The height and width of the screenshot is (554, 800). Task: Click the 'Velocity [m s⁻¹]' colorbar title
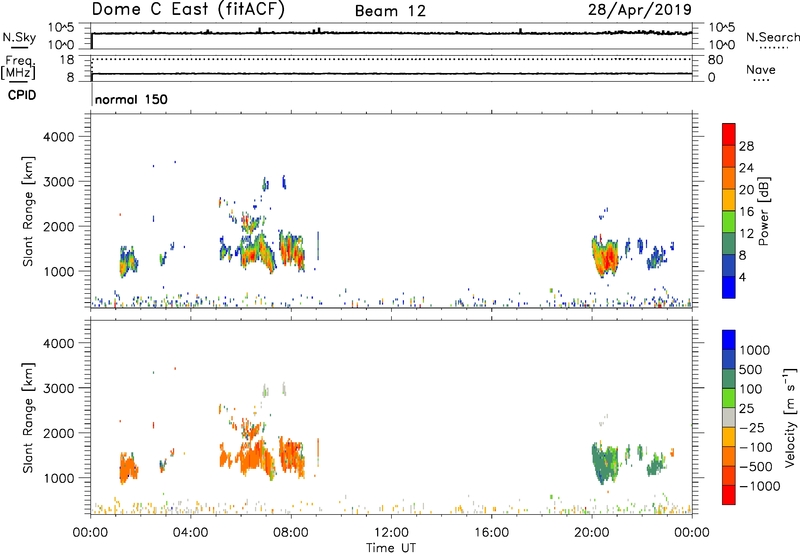pos(790,417)
